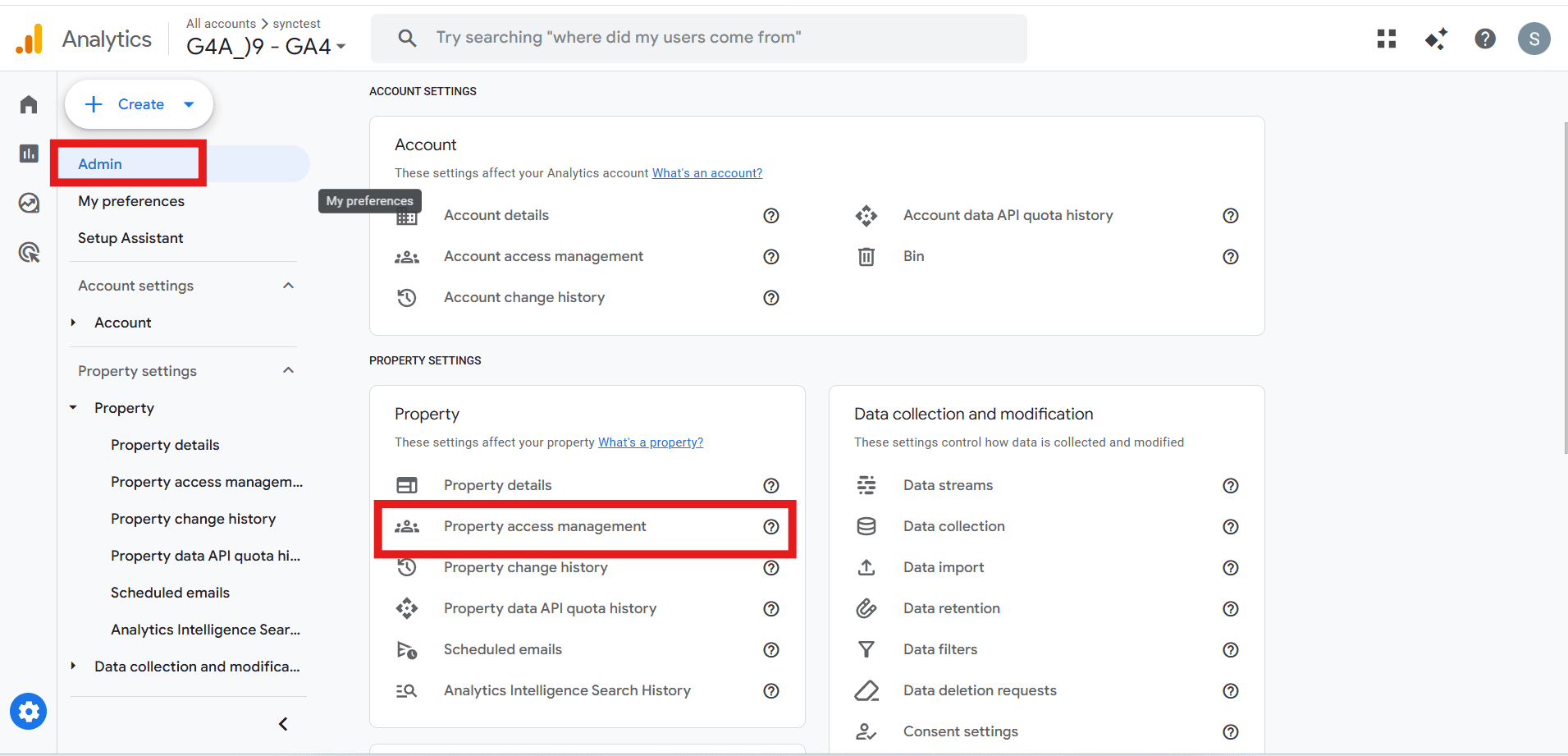Open the Google apps grid icon

(x=1387, y=39)
